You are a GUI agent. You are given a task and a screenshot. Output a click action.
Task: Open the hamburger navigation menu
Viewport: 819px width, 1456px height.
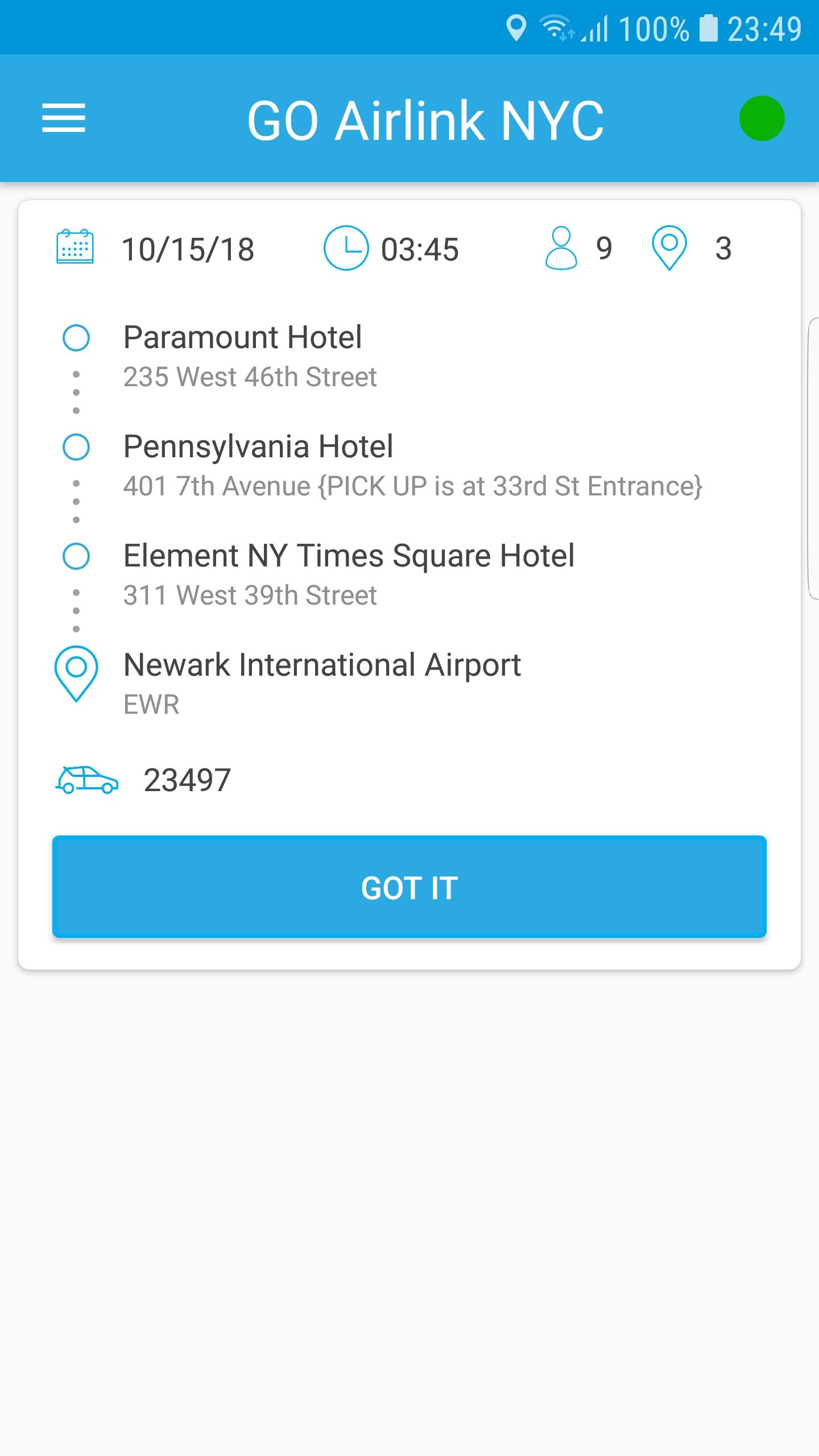pos(64,118)
